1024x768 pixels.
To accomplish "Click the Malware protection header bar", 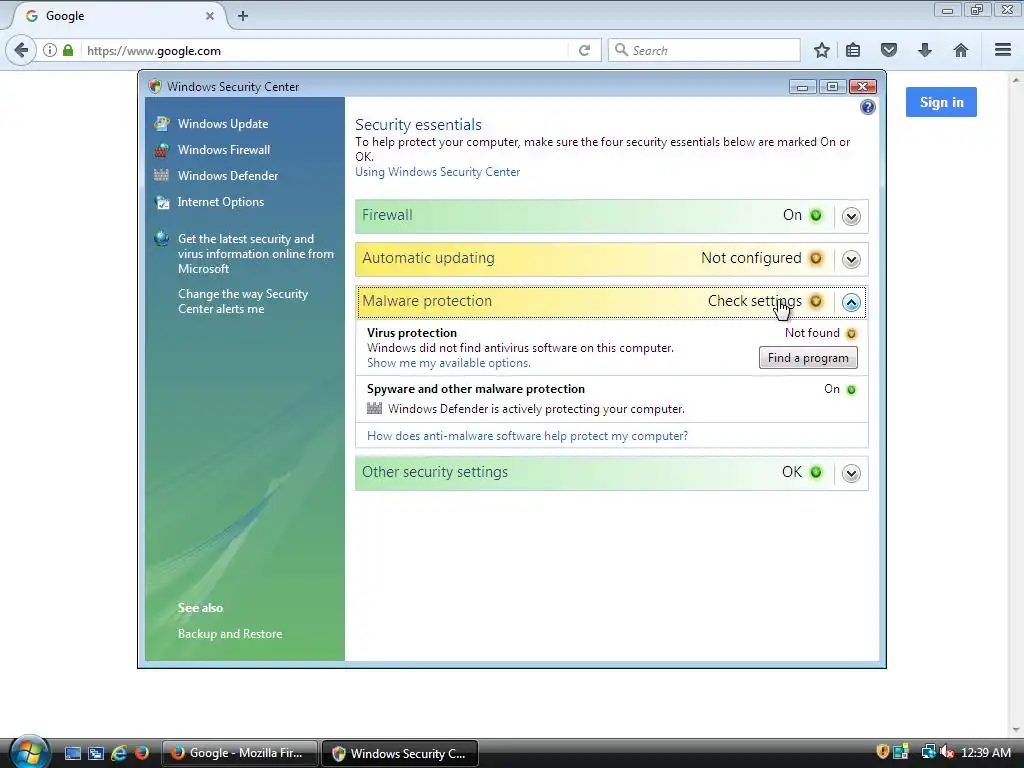I will [612, 302].
